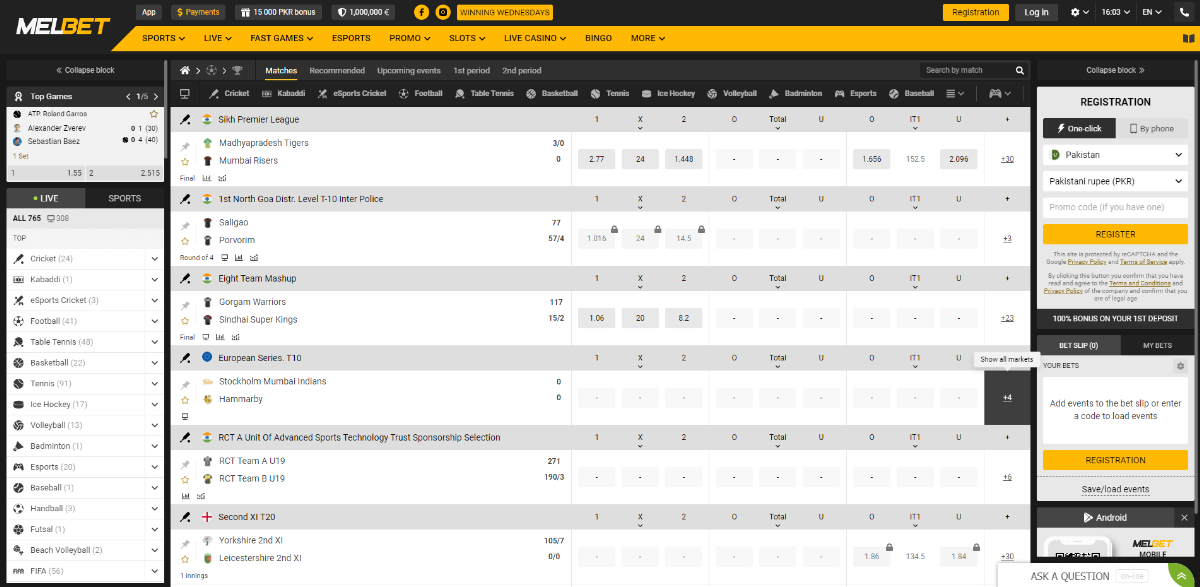
Task: Open bet slip settings gear
Action: [x=1180, y=366]
